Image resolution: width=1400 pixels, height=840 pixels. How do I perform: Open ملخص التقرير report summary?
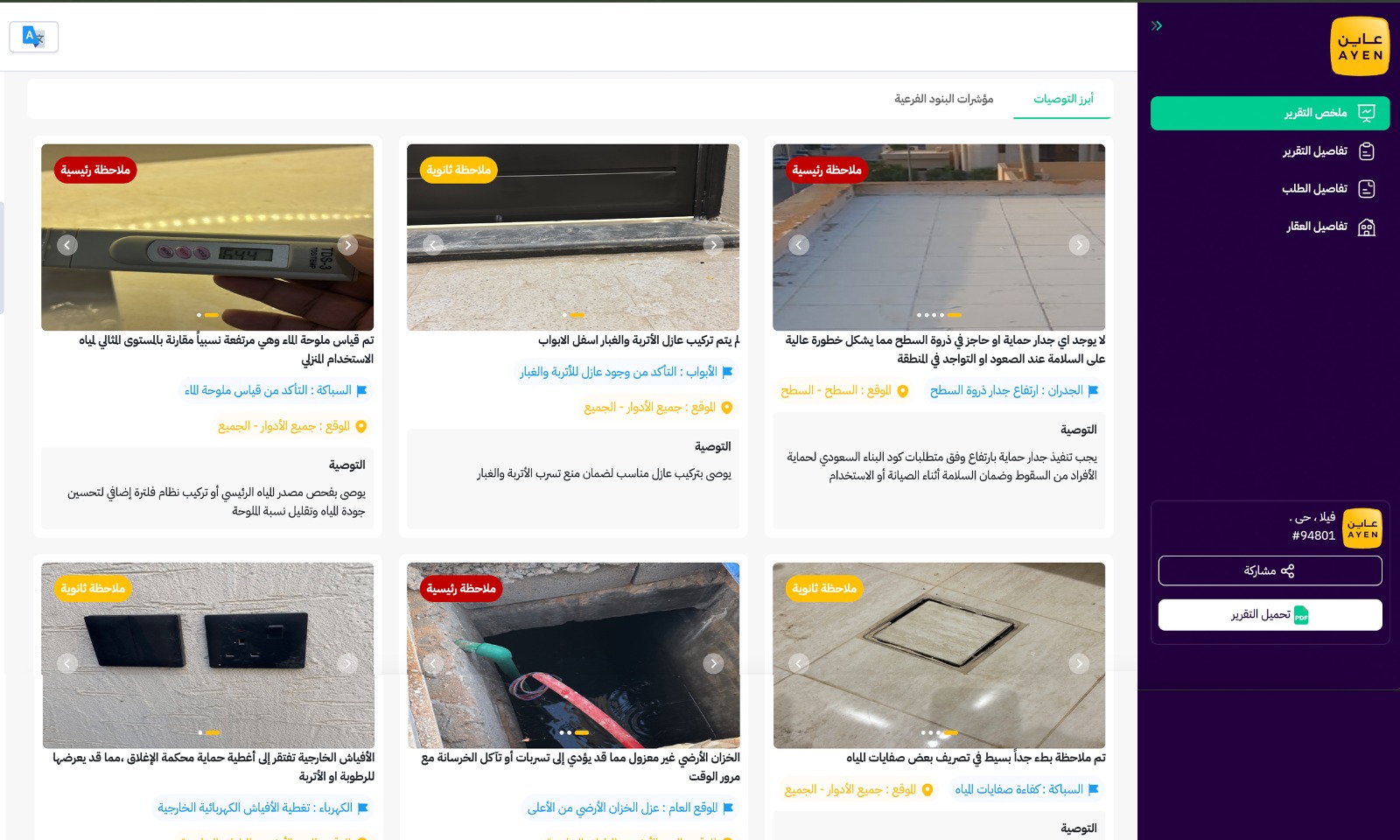1270,113
